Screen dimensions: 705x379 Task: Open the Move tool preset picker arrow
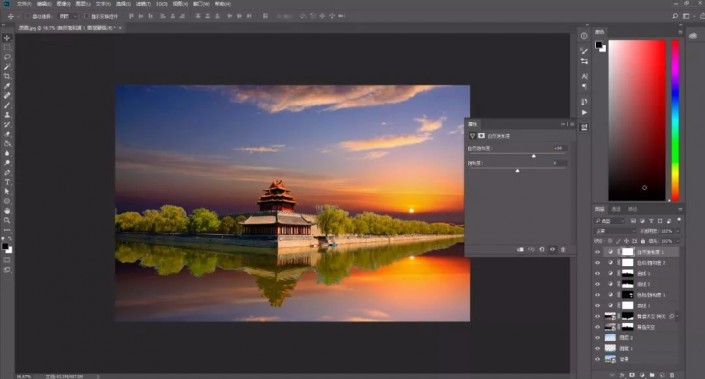[x=18, y=16]
